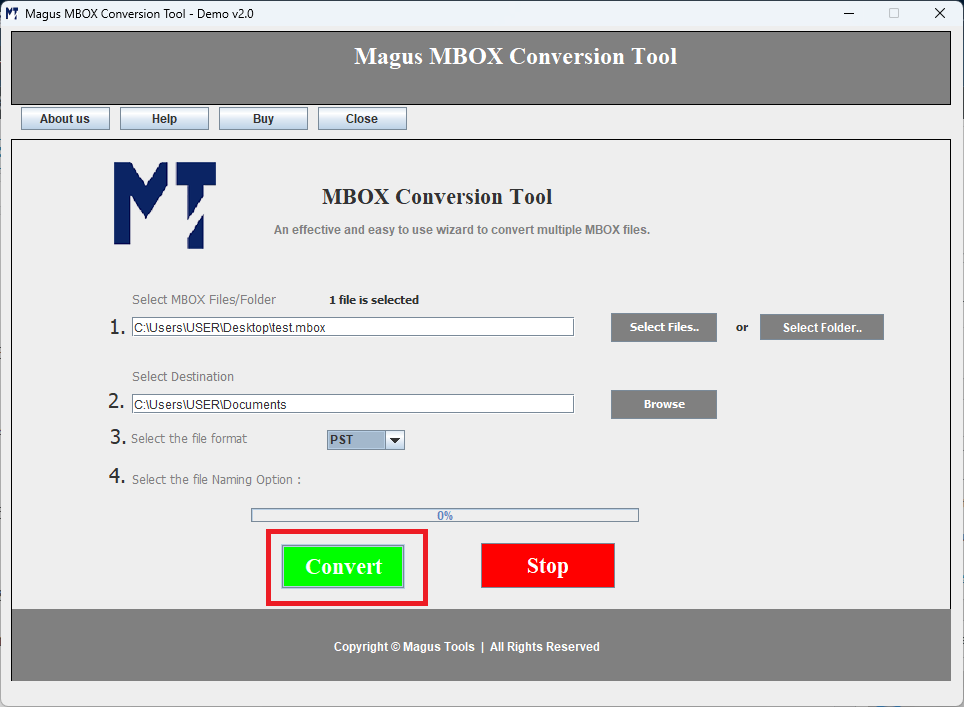964x707 pixels.
Task: Click the title bar app icon
Action: point(12,14)
